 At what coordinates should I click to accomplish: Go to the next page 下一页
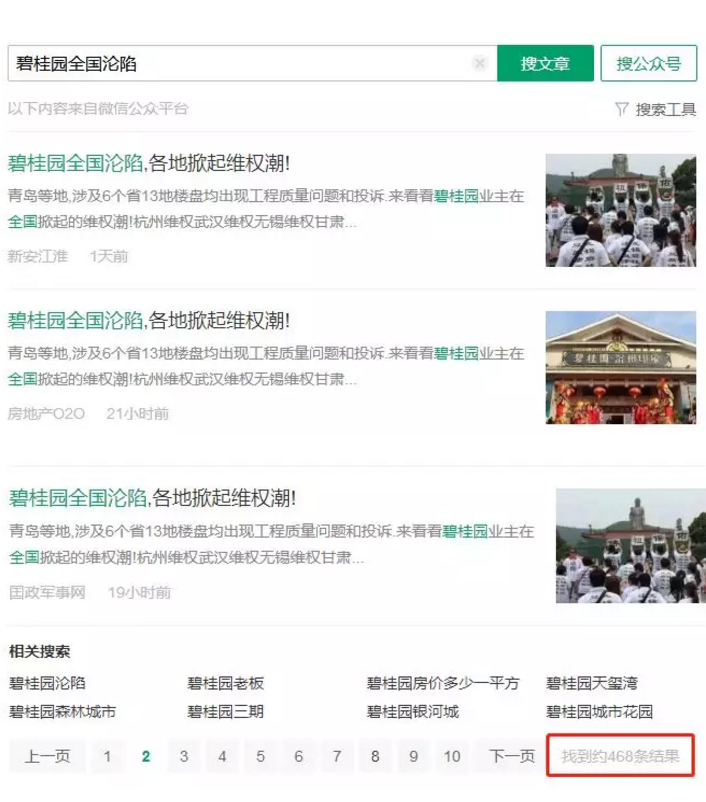coord(511,756)
